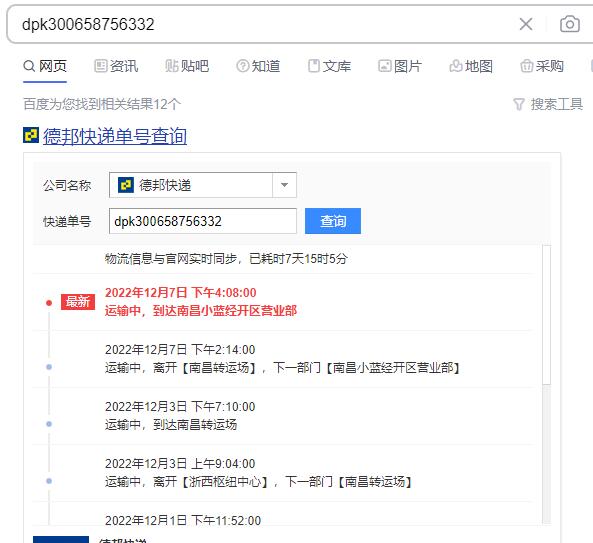
Task: Click the timeline dot for 下午2:14:00 entry
Action: point(49,367)
